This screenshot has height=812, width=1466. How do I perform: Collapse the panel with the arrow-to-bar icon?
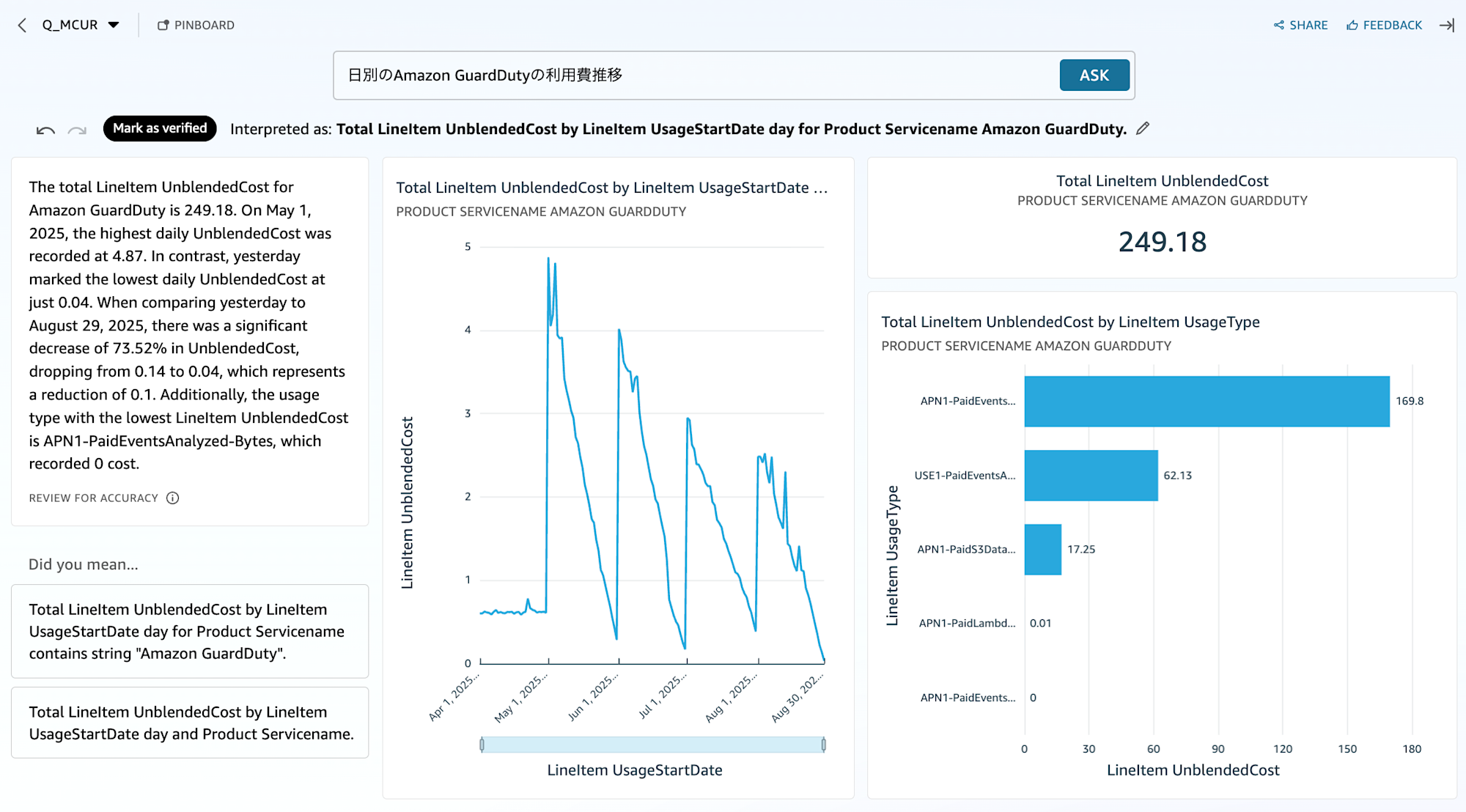tap(1446, 25)
